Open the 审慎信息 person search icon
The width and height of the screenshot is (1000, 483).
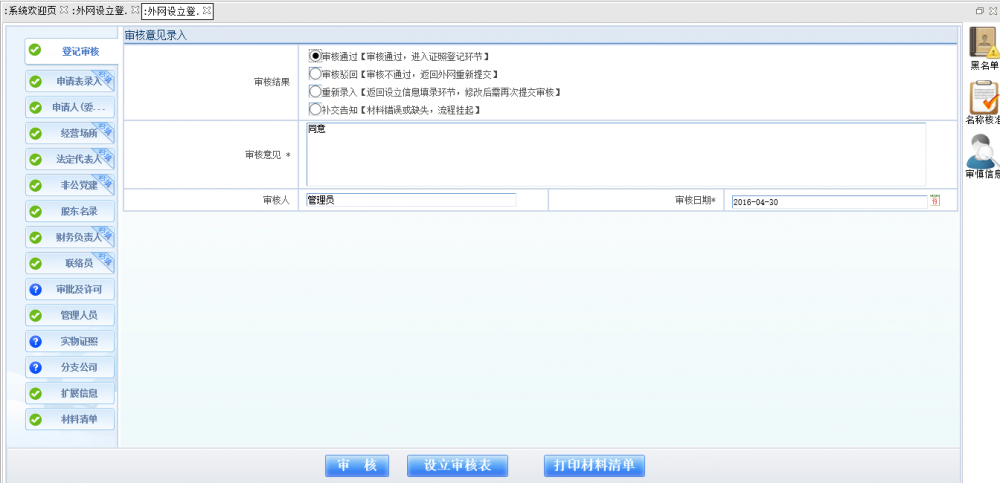click(x=984, y=151)
